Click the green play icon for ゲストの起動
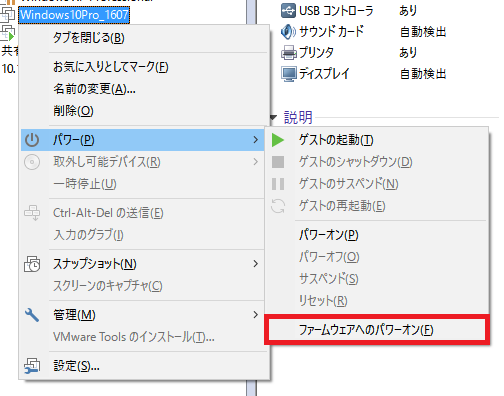This screenshot has width=504, height=396. coord(278,140)
